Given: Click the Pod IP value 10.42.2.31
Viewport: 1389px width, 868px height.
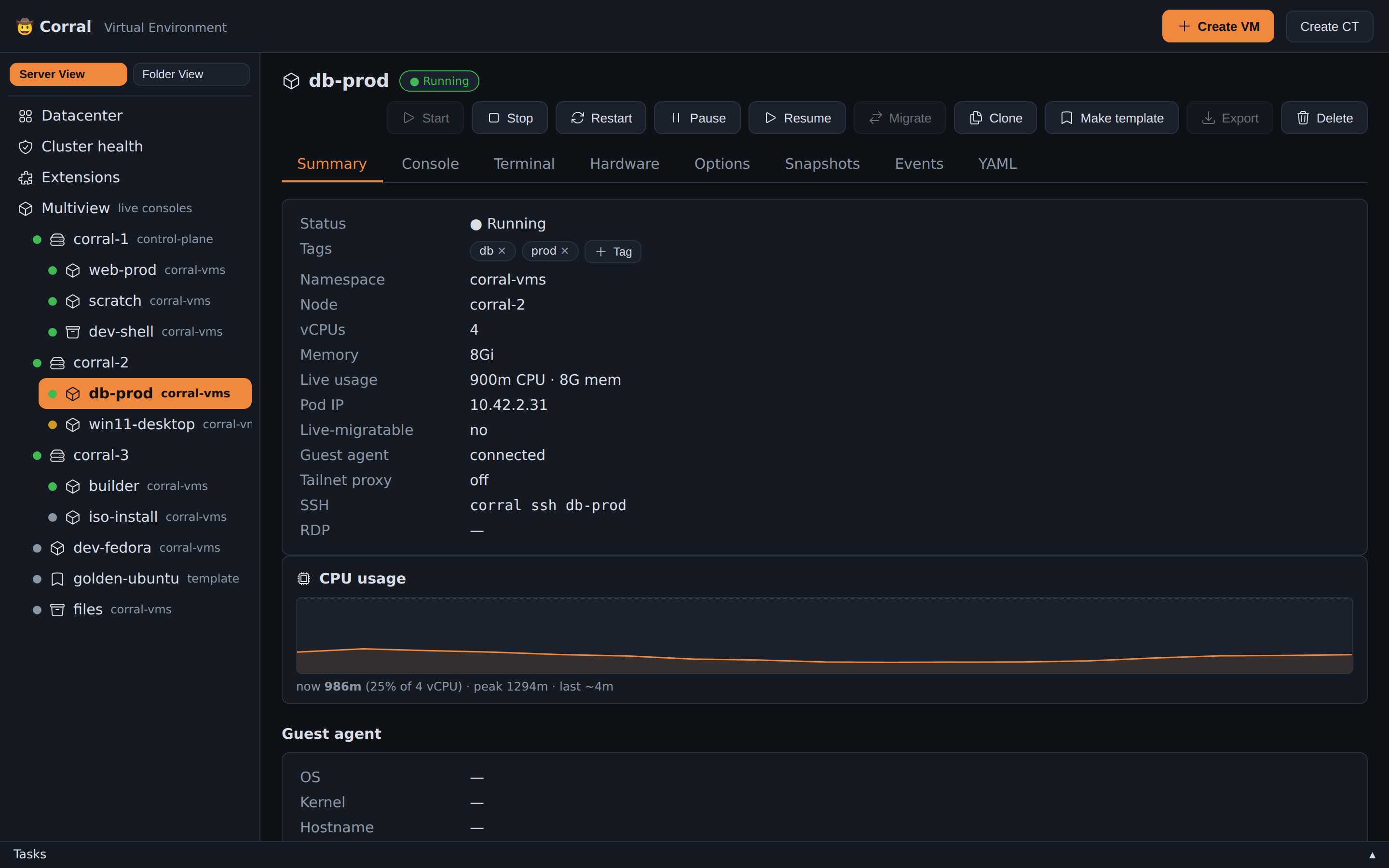Looking at the screenshot, I should coord(508,405).
